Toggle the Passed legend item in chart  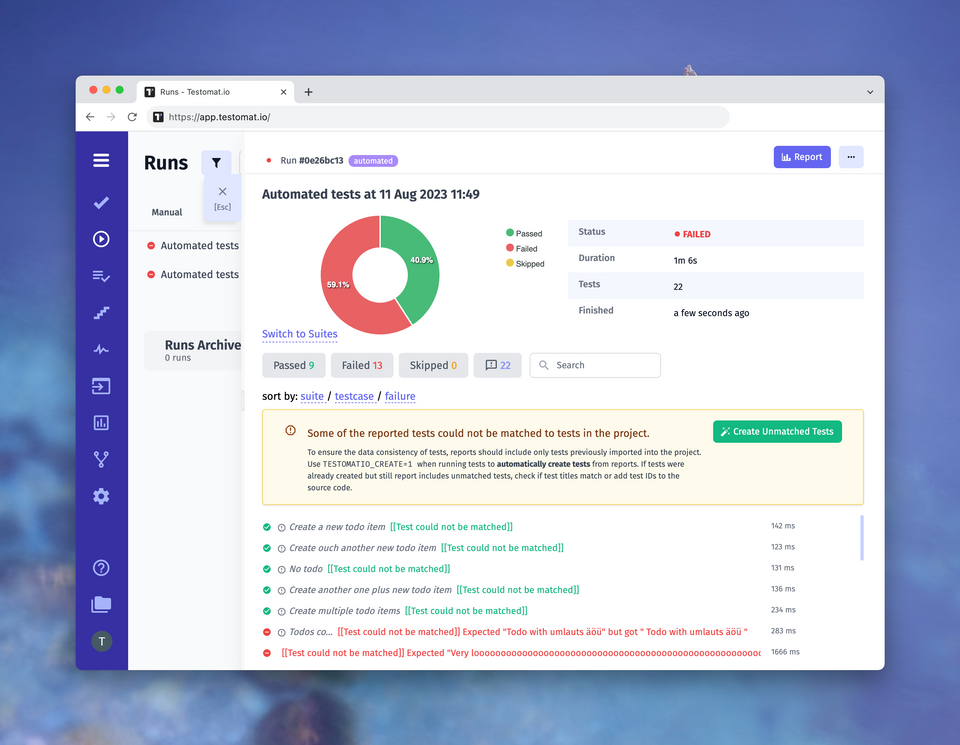click(x=524, y=233)
